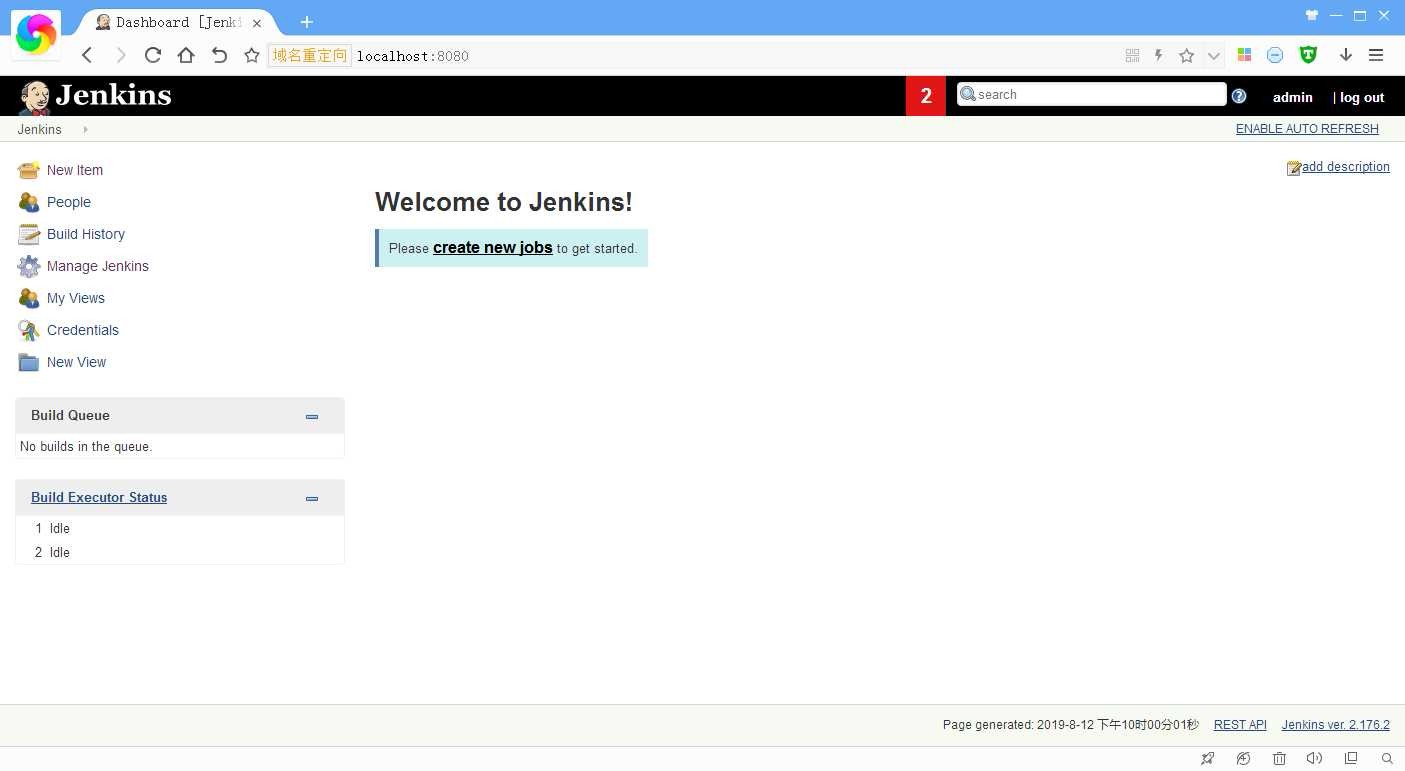Screen dimensions: 1405x771
Task: Open Manage Jenkins sidebar link
Action: point(98,266)
